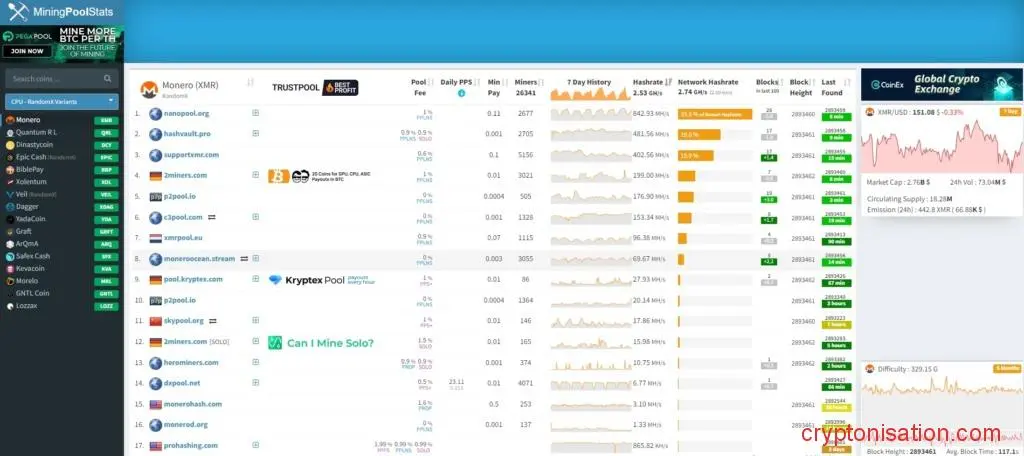Open the xmrpool.eu pool link
The image size is (1024, 456).
[x=183, y=238]
